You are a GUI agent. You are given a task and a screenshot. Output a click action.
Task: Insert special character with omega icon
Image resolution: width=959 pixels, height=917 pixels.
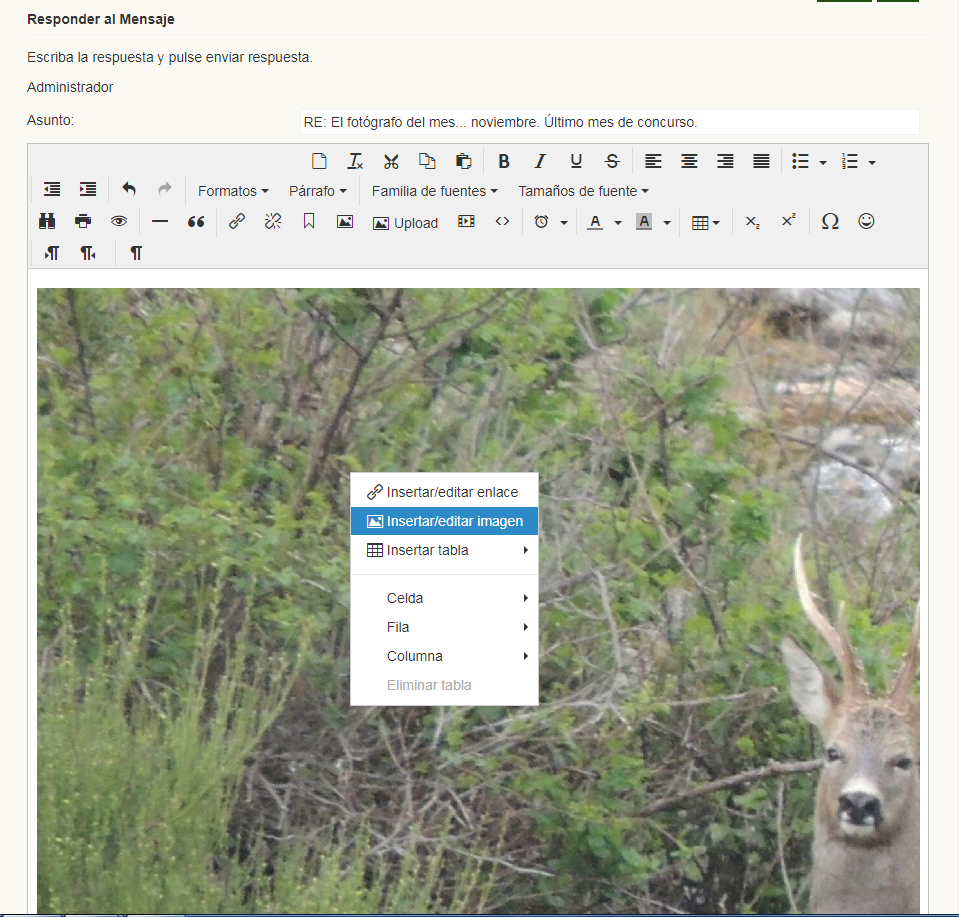click(x=830, y=221)
